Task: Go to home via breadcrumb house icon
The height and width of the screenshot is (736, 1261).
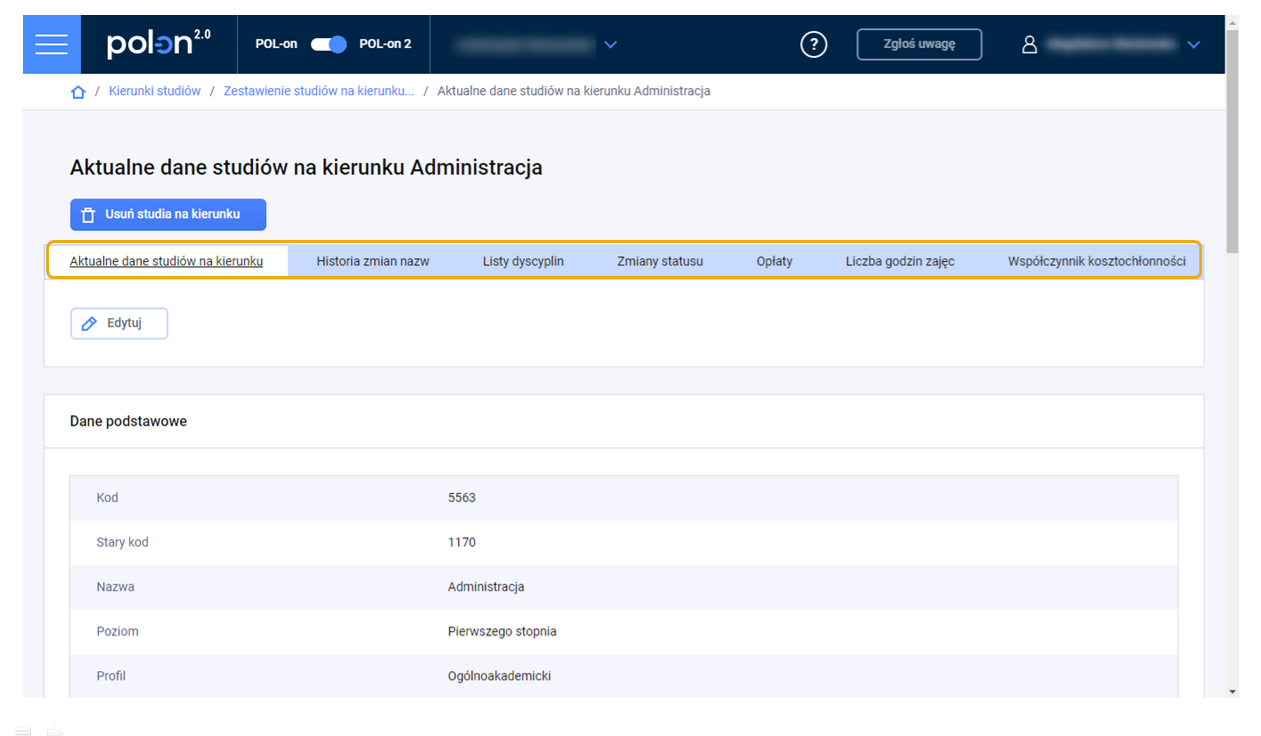Action: coord(78,92)
